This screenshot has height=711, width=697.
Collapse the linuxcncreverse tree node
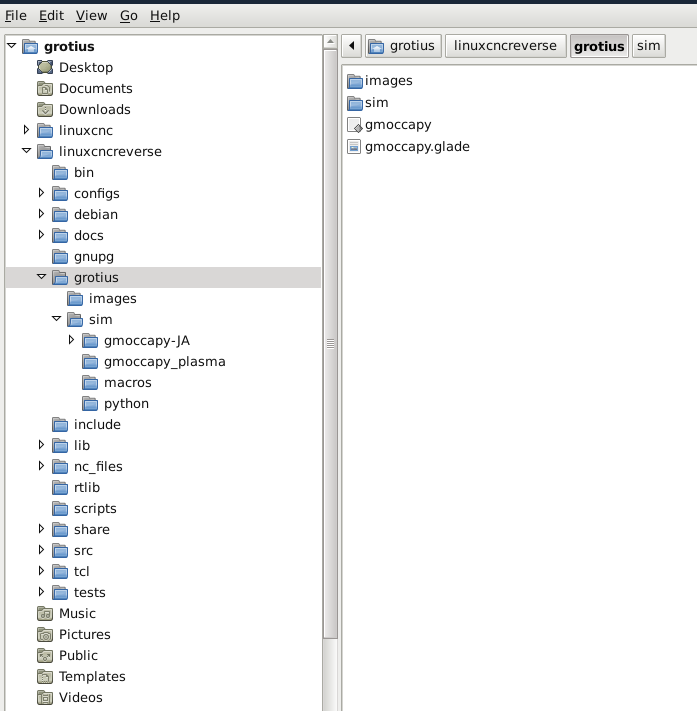[x=27, y=151]
